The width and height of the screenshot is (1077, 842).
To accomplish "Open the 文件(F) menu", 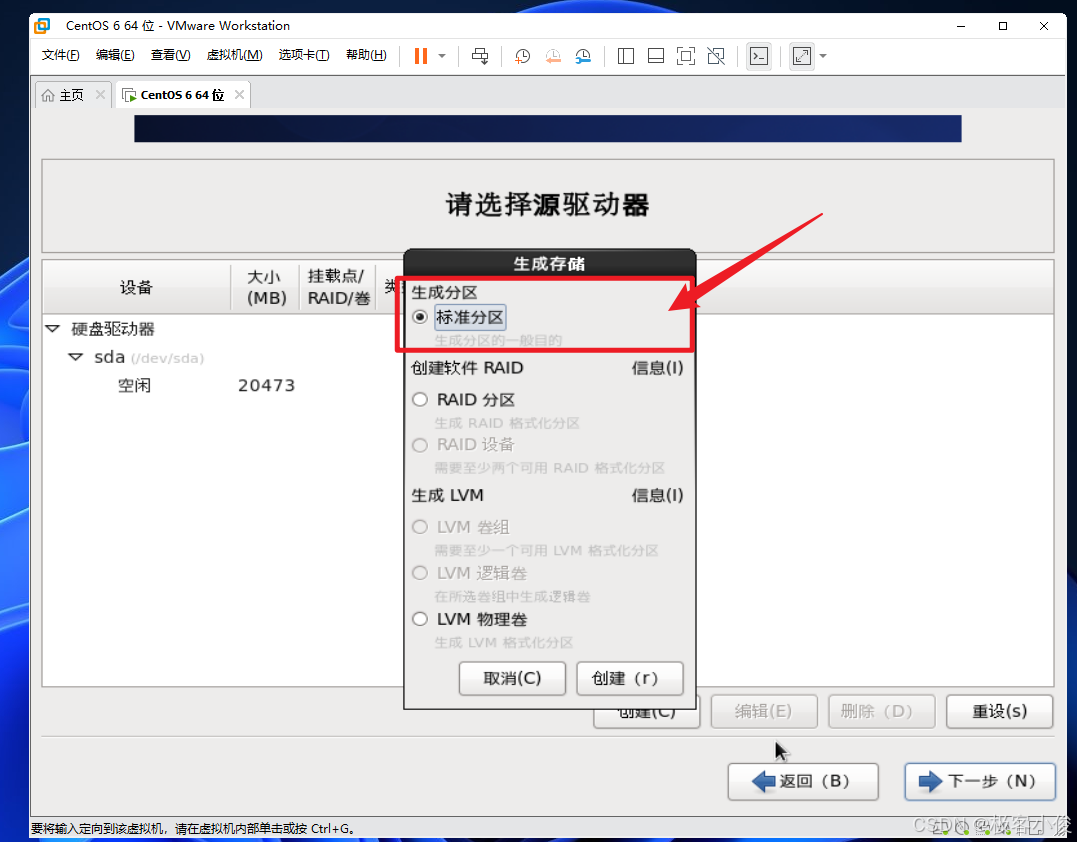I will 60,55.
